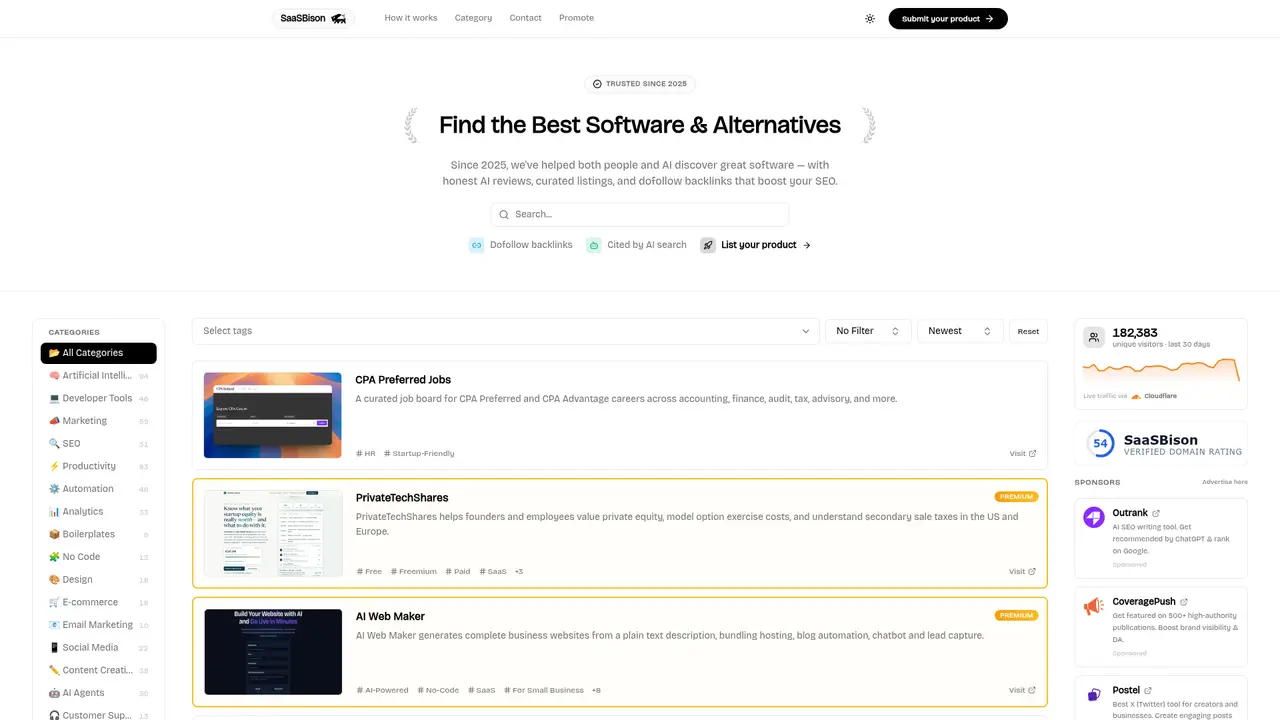This screenshot has width=1280, height=720.
Task: Open the Advertise here link
Action: point(1225,482)
